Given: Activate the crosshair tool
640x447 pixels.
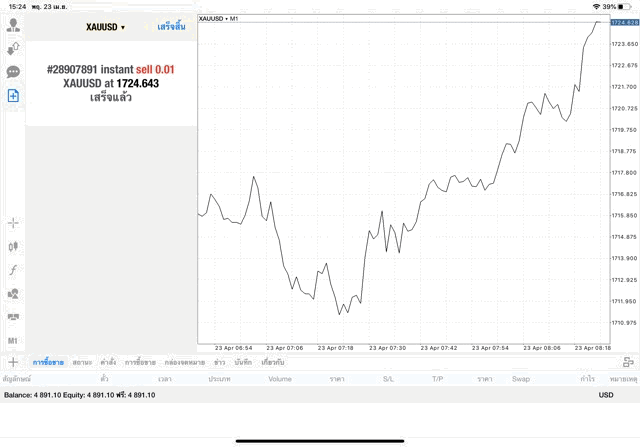Looking at the screenshot, I should (x=13, y=223).
